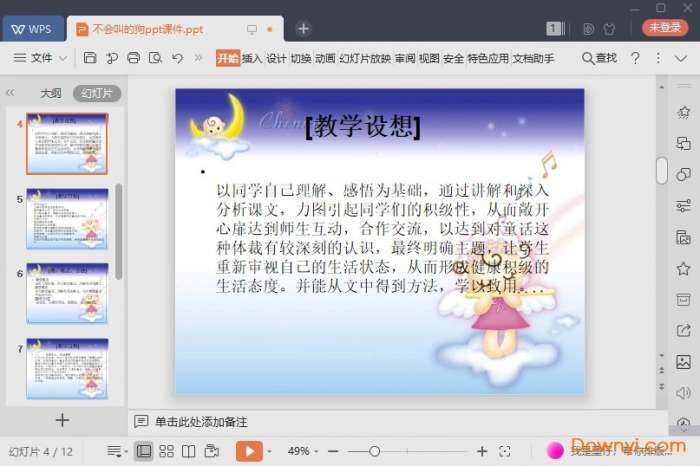The width and height of the screenshot is (700, 466).
Task: Start slideshow with orange play button
Action: (x=249, y=451)
